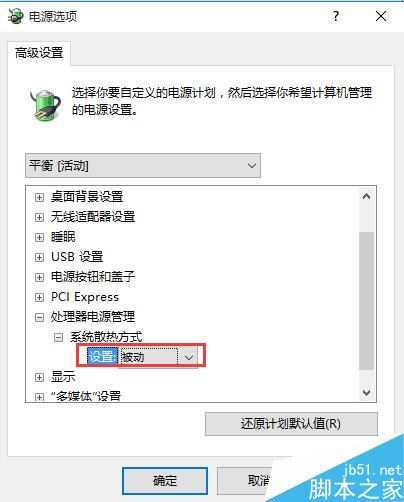Expand the USB 设置 node
This screenshot has width=404, height=502.
pos(39,257)
